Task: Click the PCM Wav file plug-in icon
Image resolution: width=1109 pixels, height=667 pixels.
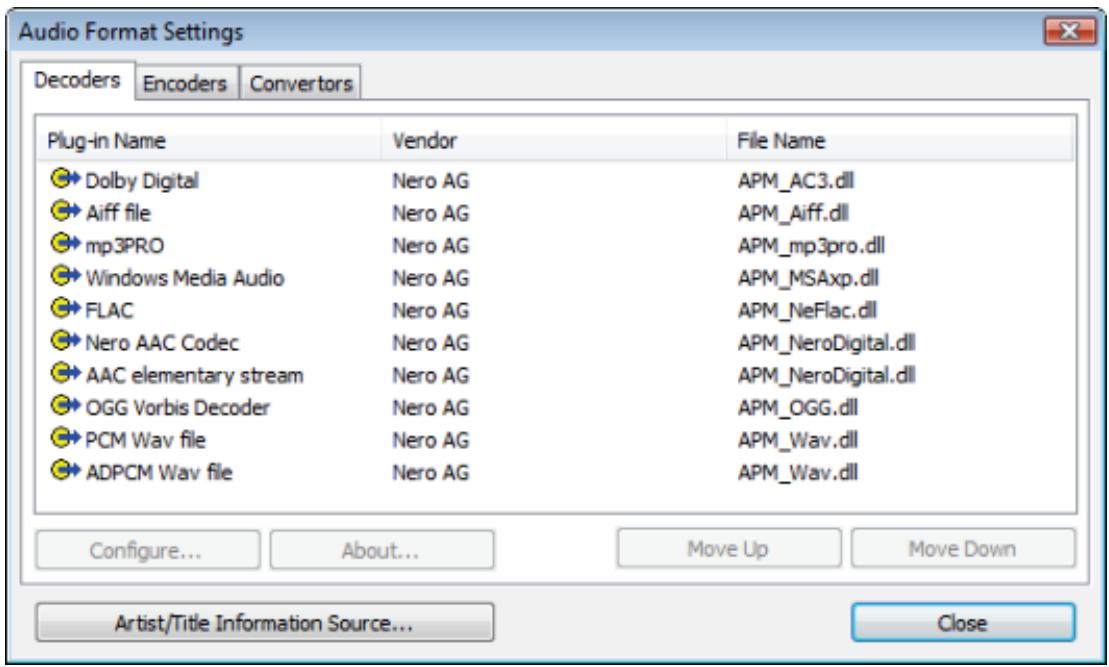Action: click(65, 439)
